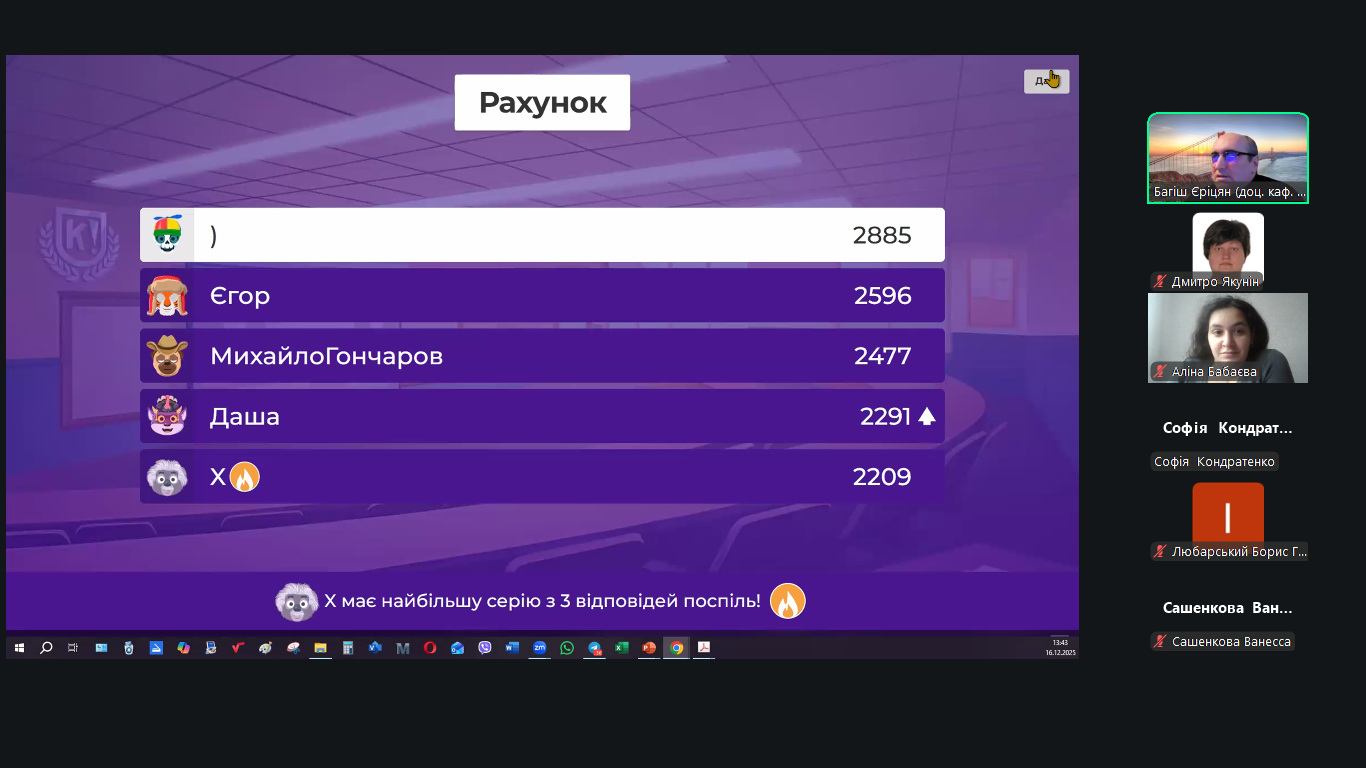
Task: Click Єгор's crying skull avatar
Action: (x=167, y=296)
